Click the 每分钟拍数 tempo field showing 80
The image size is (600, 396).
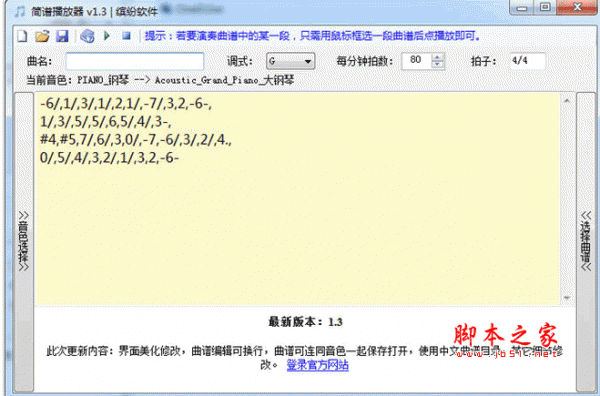(416, 60)
